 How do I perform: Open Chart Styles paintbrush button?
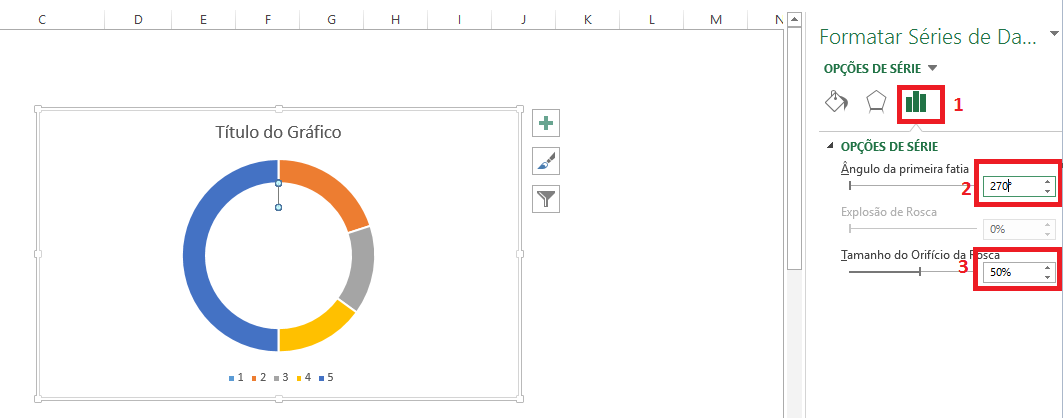tap(545, 160)
